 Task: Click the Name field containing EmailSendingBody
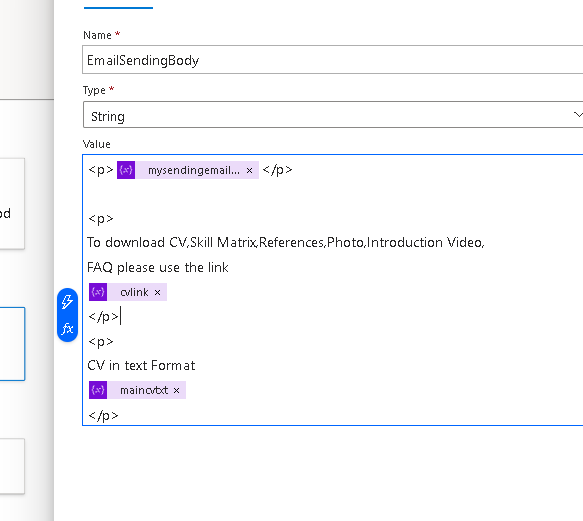coord(332,60)
